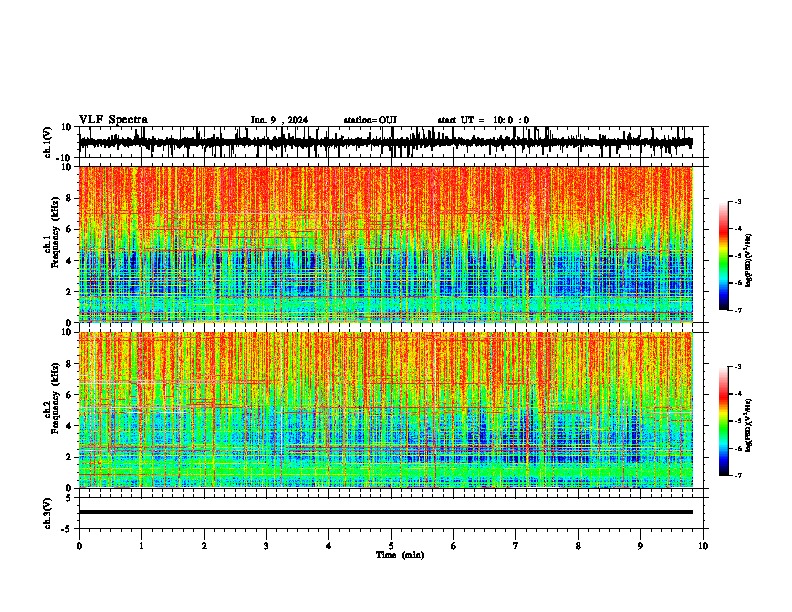The image size is (792, 612).
Task: Click time axis tick label '9'
Action: coord(640,546)
